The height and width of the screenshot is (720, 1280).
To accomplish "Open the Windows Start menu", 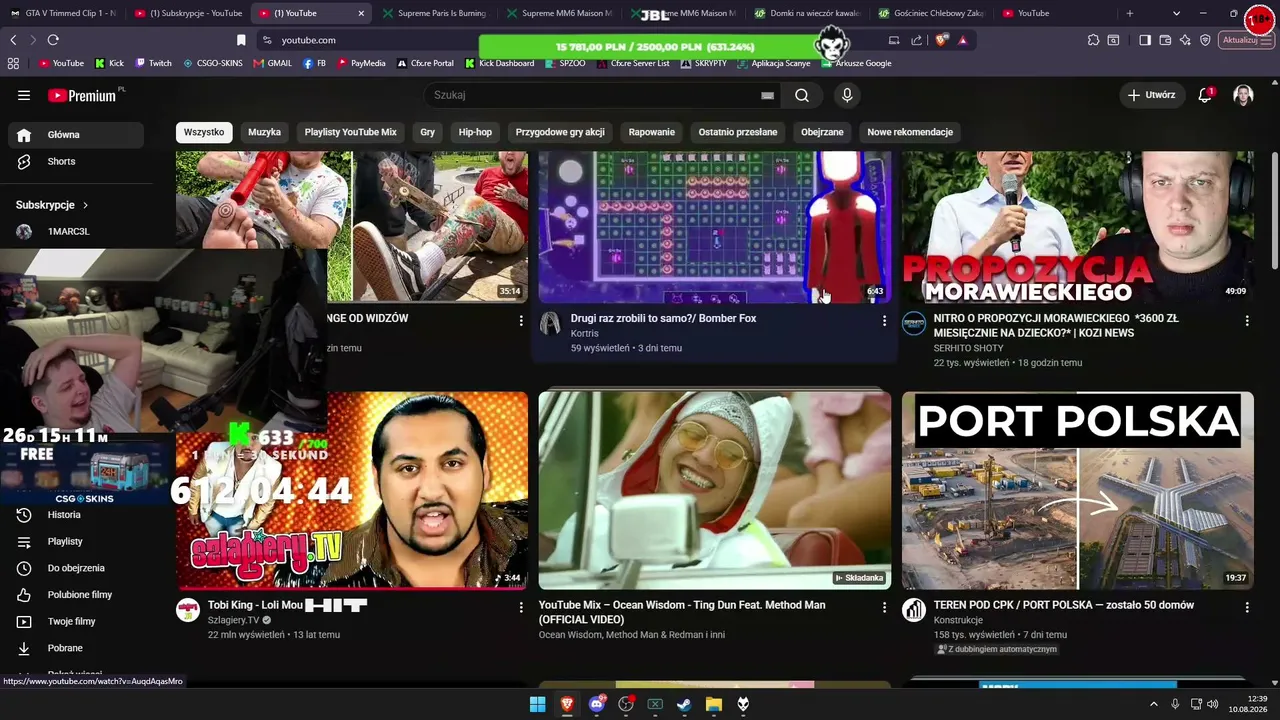I will point(537,704).
